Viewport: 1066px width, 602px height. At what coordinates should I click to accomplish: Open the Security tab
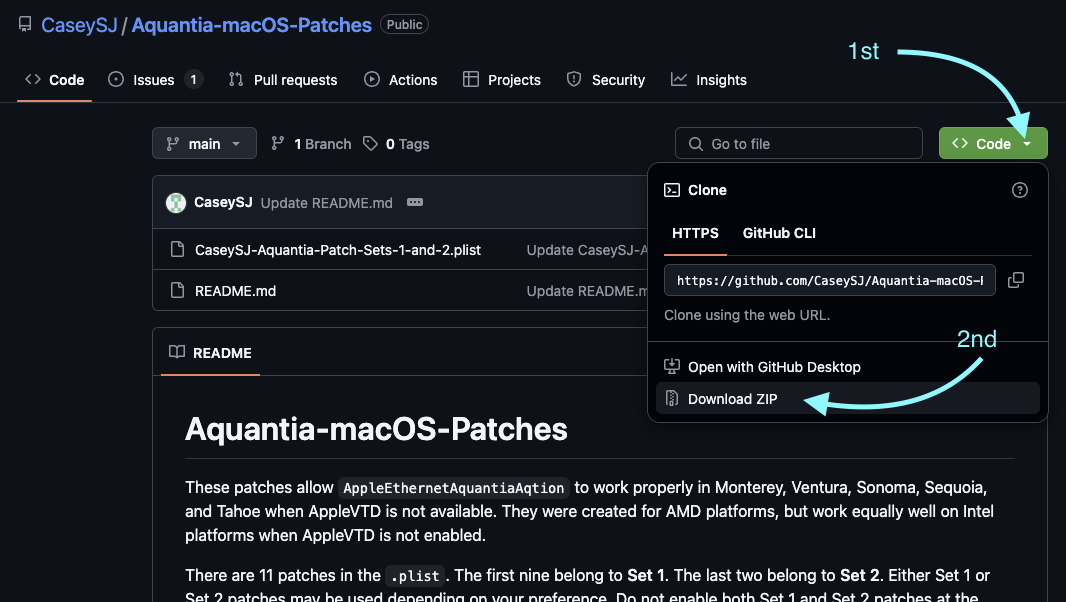pyautogui.click(x=605, y=80)
